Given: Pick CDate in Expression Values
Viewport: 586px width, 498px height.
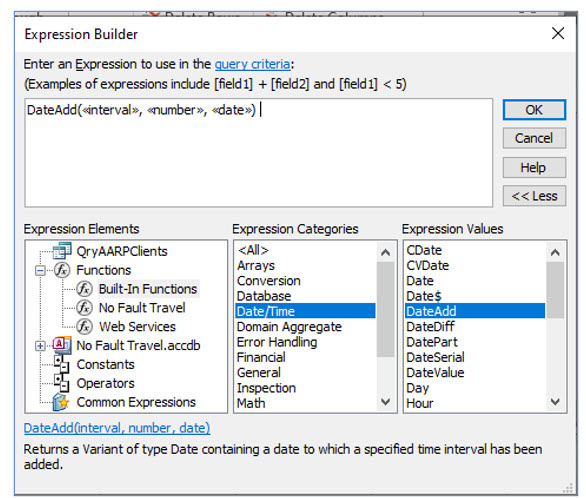Looking at the screenshot, I should pos(475,250).
